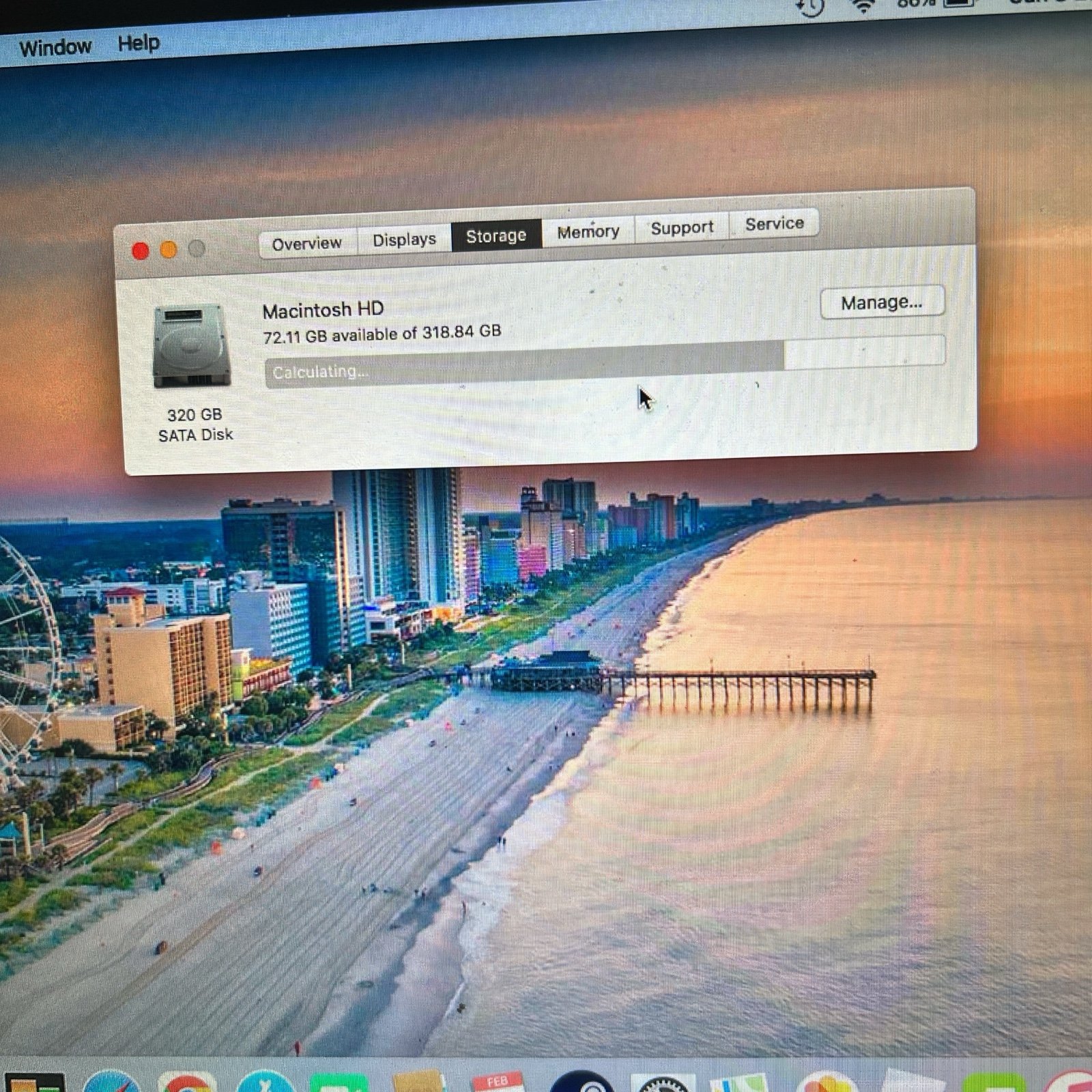Launch Google Chrome from the Dock

[x=187, y=1082]
